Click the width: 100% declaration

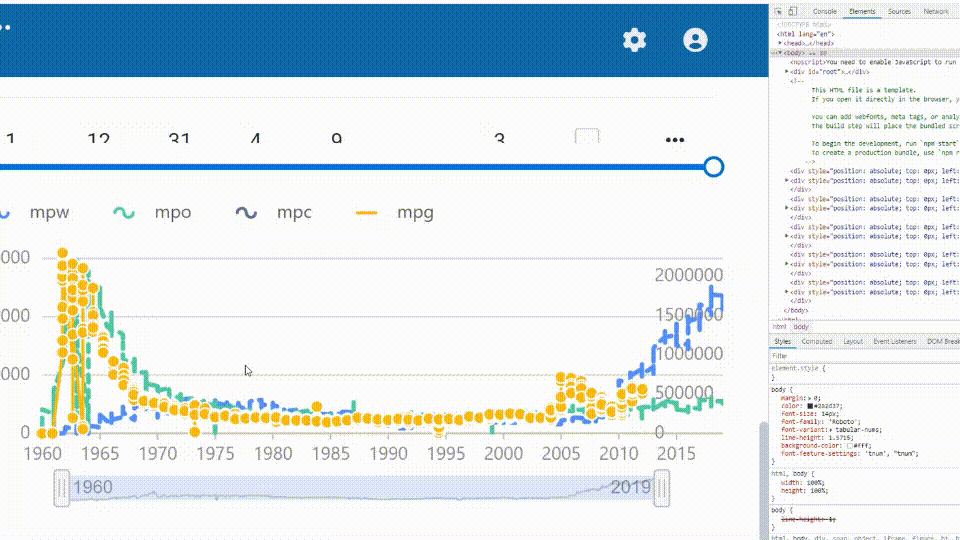point(803,482)
